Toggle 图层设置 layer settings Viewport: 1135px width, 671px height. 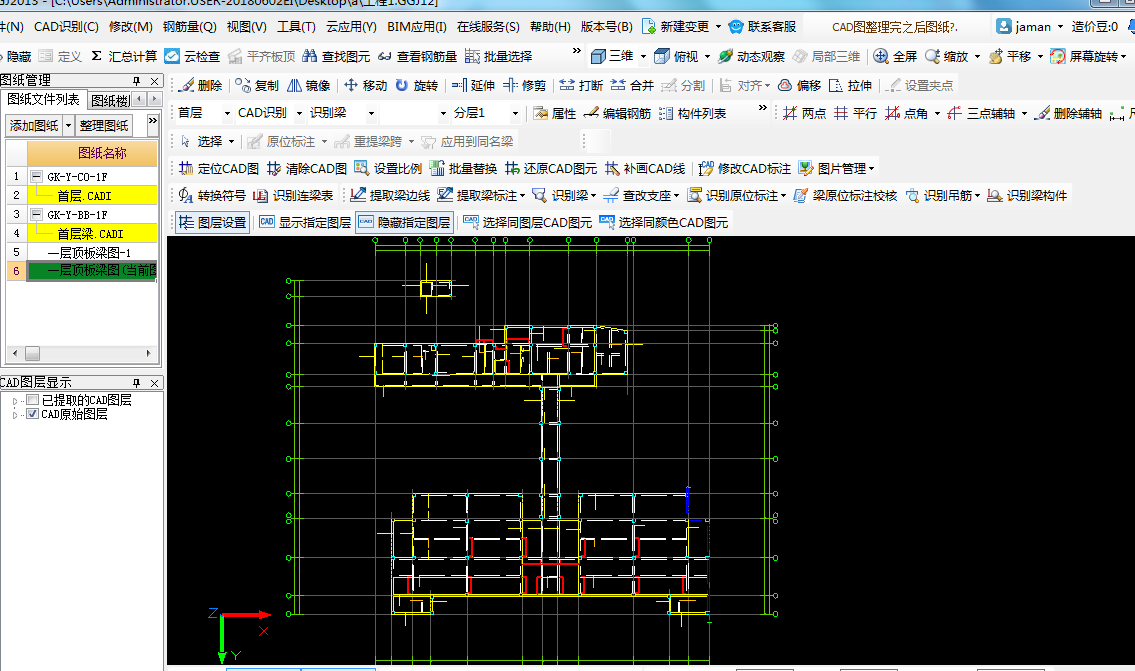(x=213, y=222)
